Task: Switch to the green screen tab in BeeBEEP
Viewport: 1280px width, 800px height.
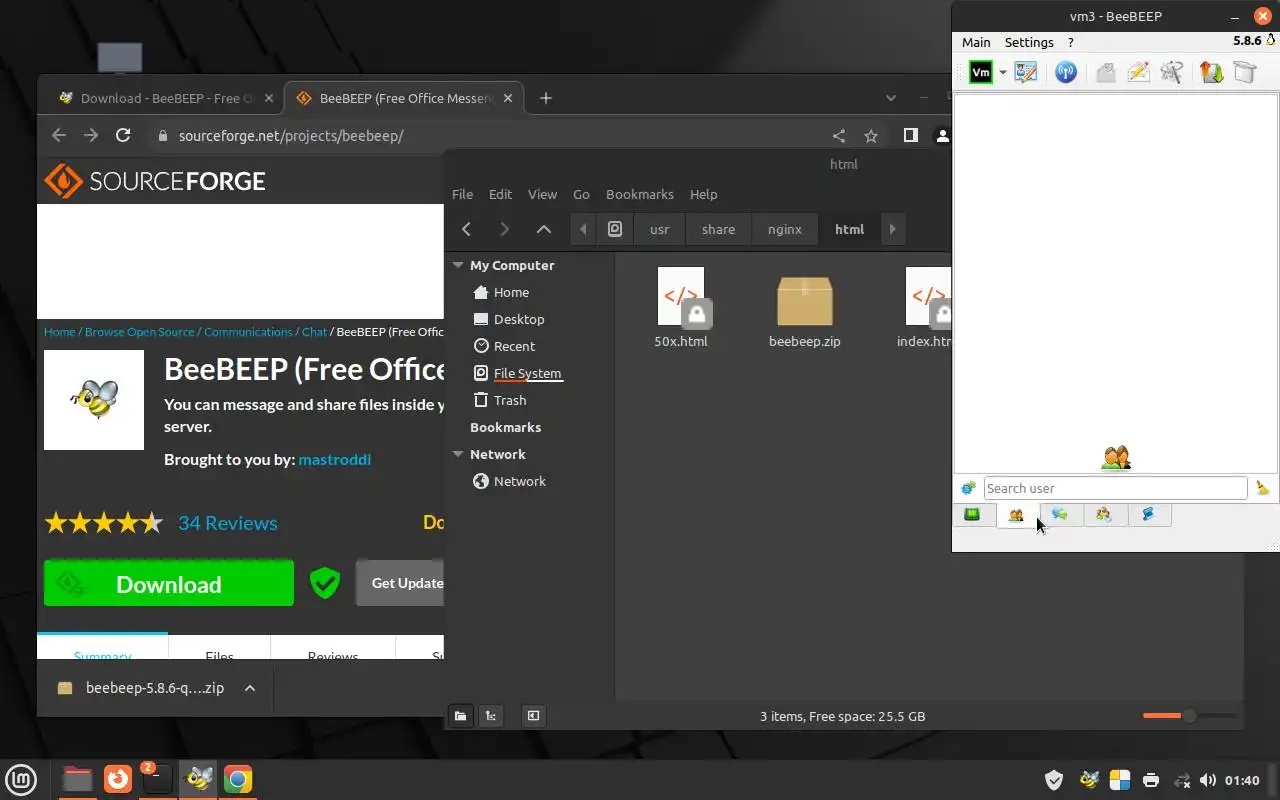Action: tap(972, 514)
